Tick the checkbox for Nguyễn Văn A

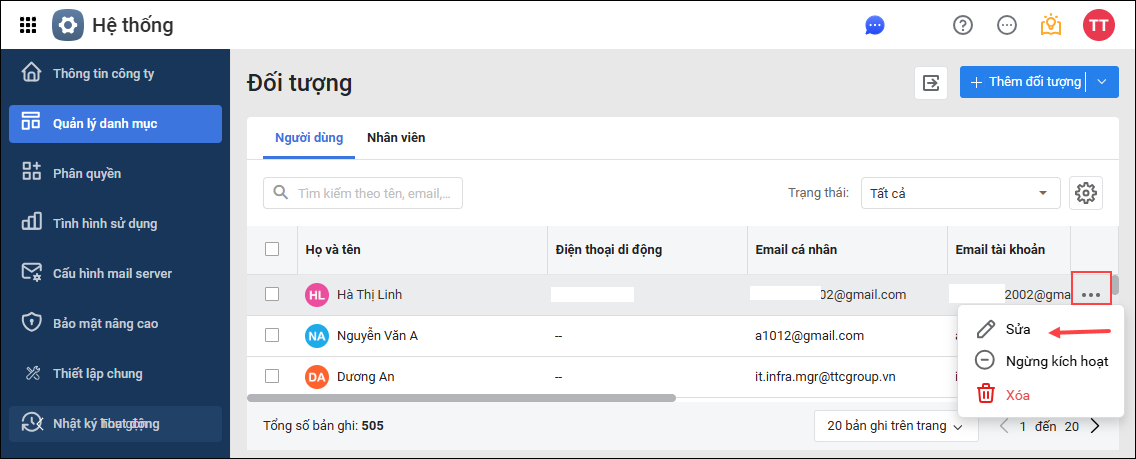point(272,335)
